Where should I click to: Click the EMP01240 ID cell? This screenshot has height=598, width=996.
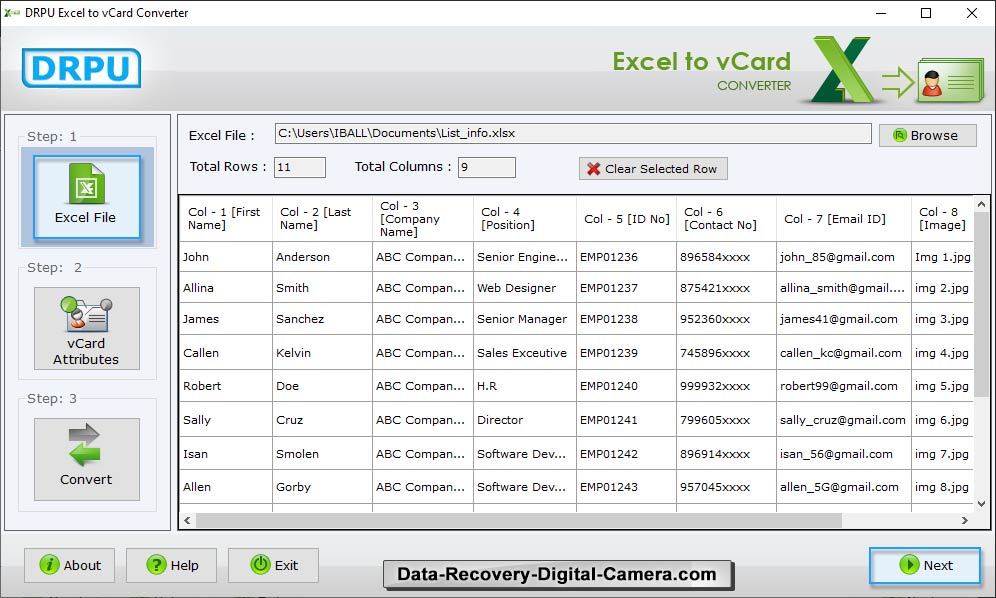coord(626,386)
